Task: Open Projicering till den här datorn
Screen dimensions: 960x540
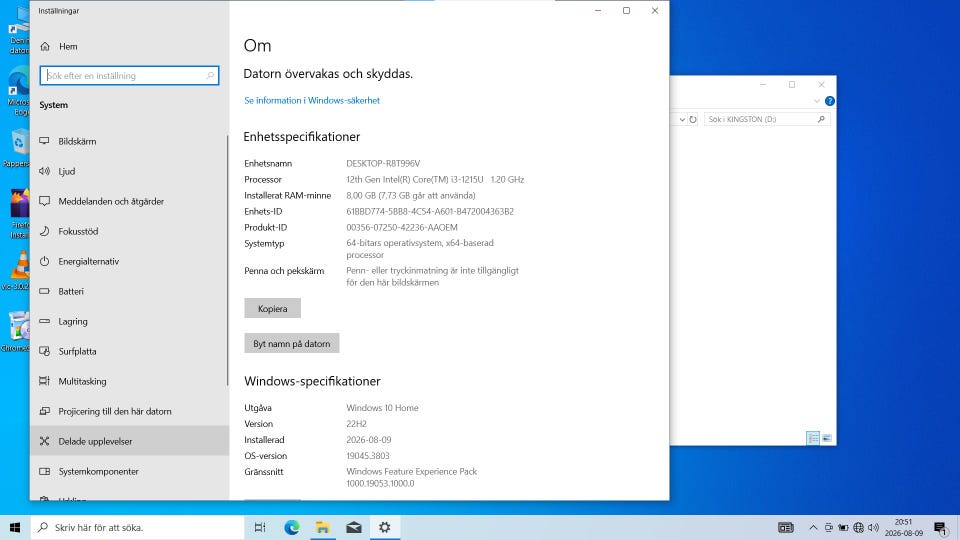Action: coord(129,411)
